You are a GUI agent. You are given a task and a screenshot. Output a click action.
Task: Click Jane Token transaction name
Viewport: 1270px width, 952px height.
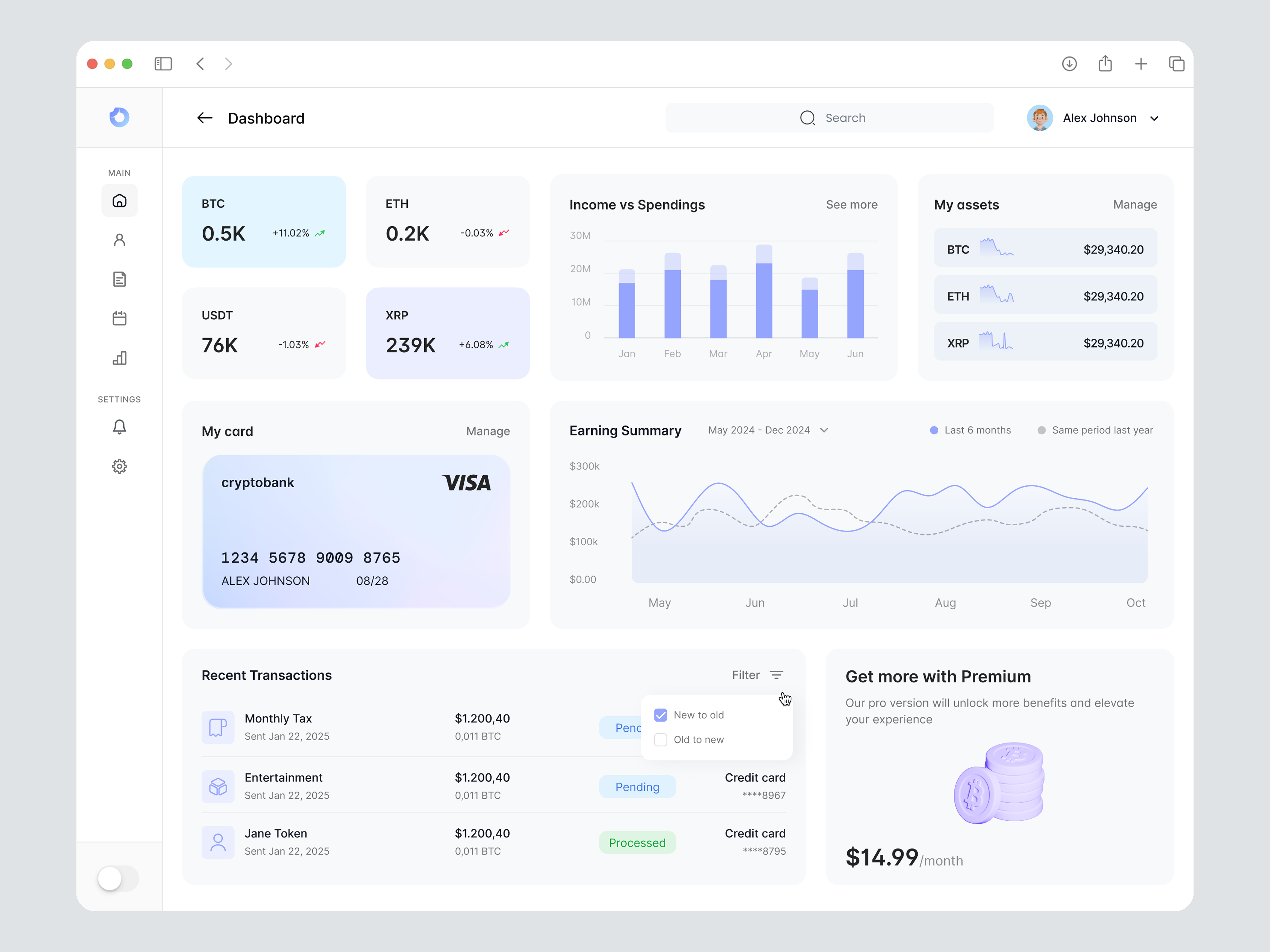coord(276,834)
